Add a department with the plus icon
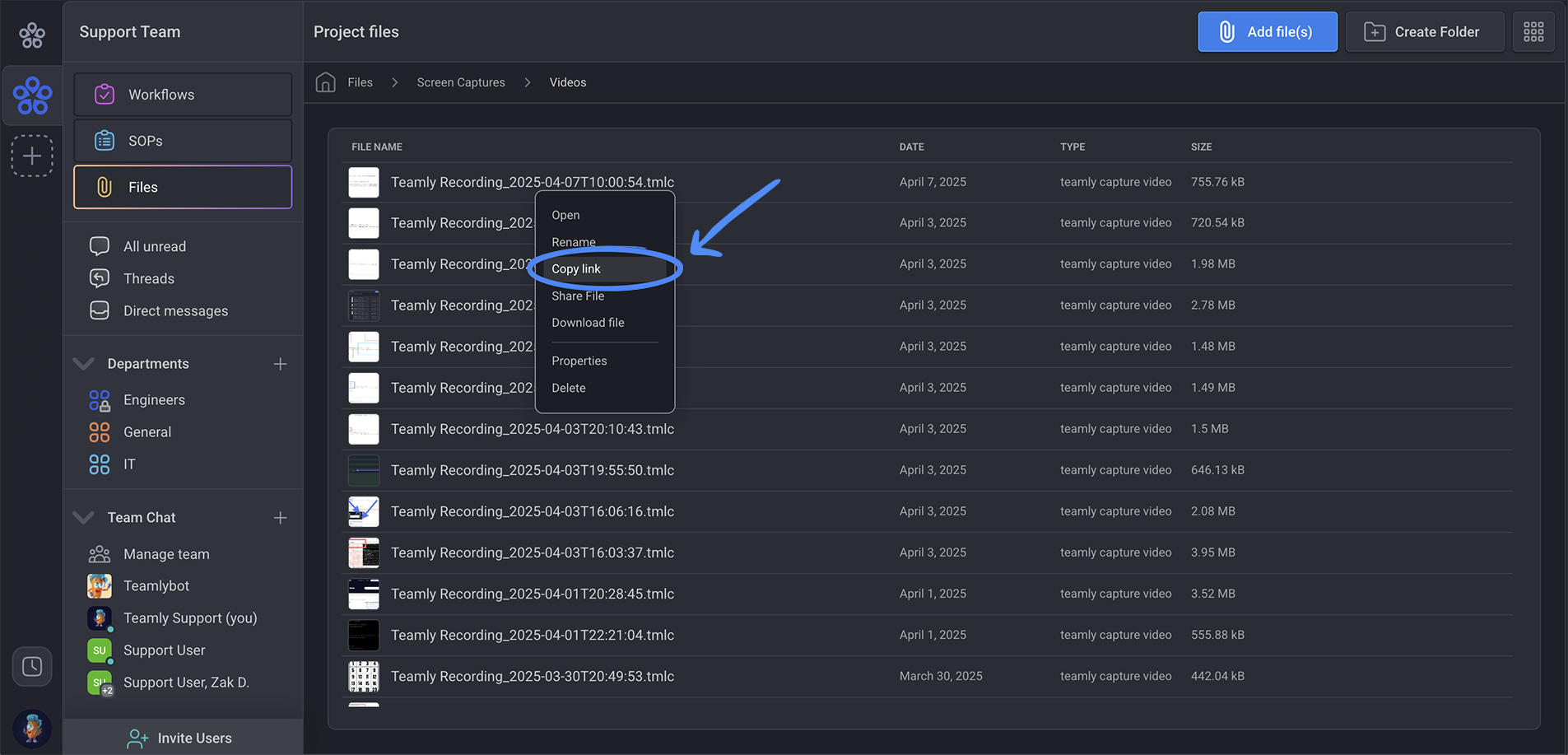 [281, 364]
